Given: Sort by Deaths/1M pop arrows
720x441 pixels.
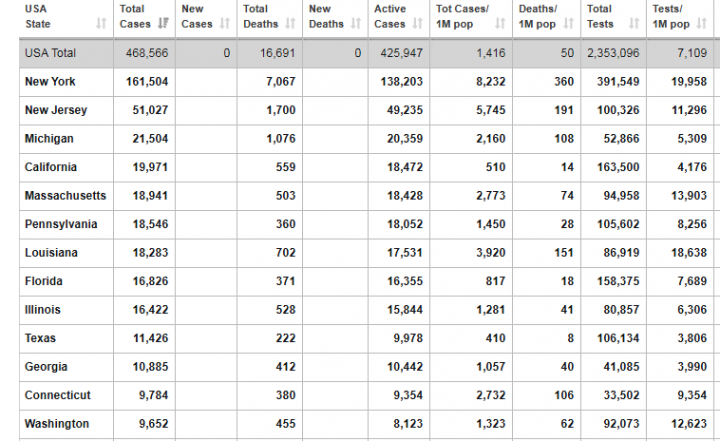Looking at the screenshot, I should [x=568, y=23].
